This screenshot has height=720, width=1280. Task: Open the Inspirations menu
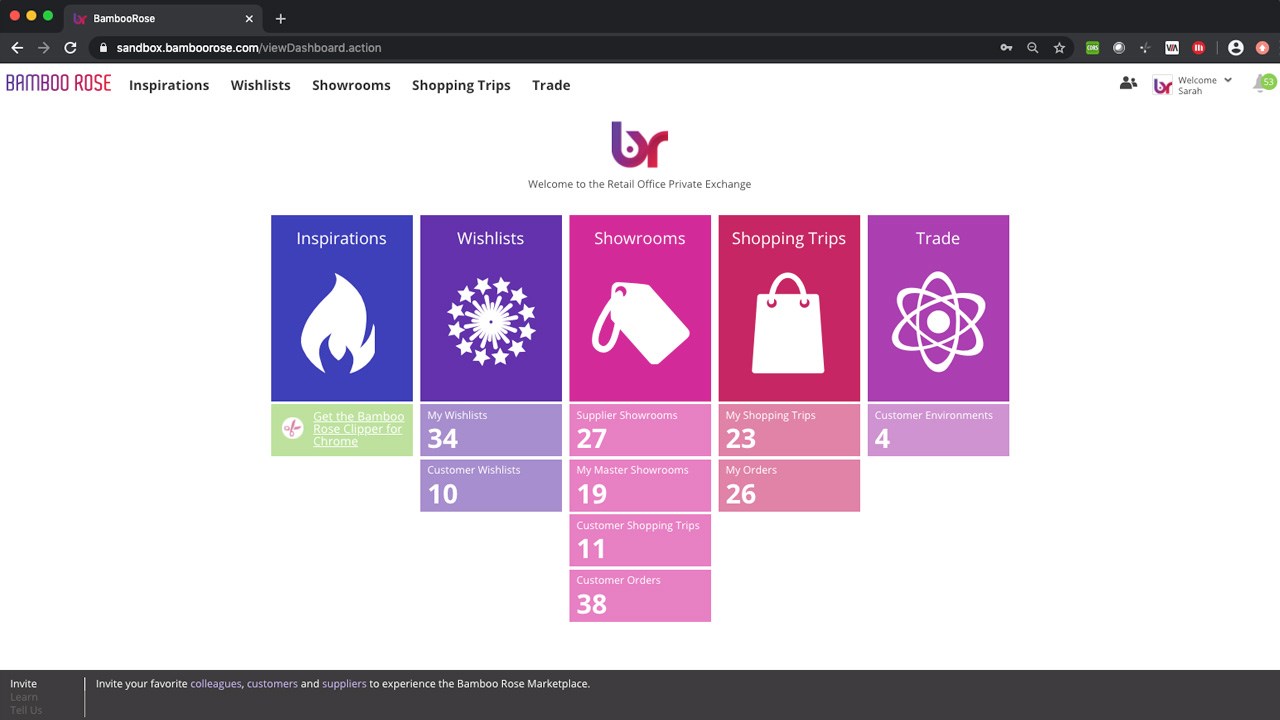pyautogui.click(x=169, y=85)
